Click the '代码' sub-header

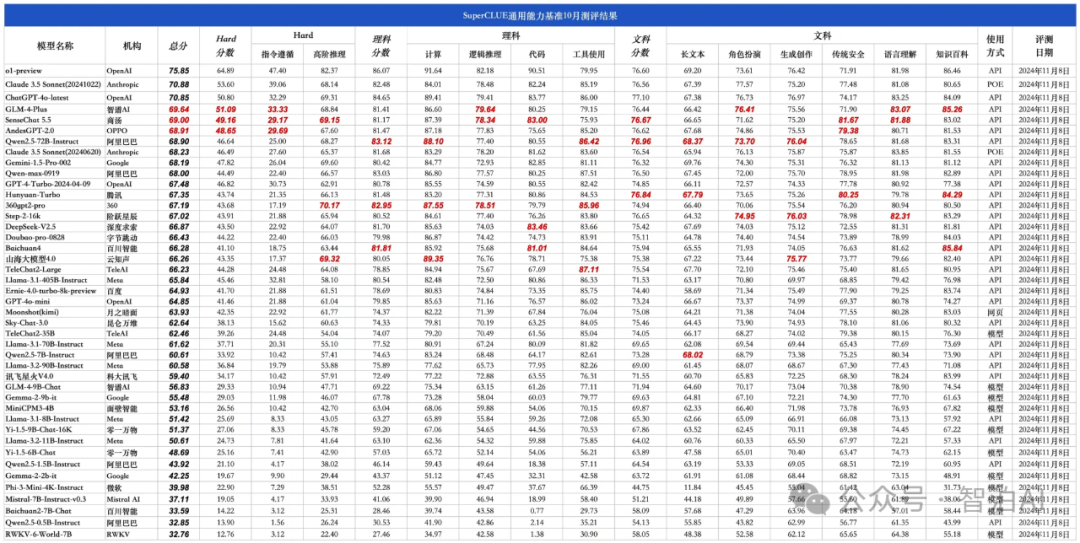[537, 54]
